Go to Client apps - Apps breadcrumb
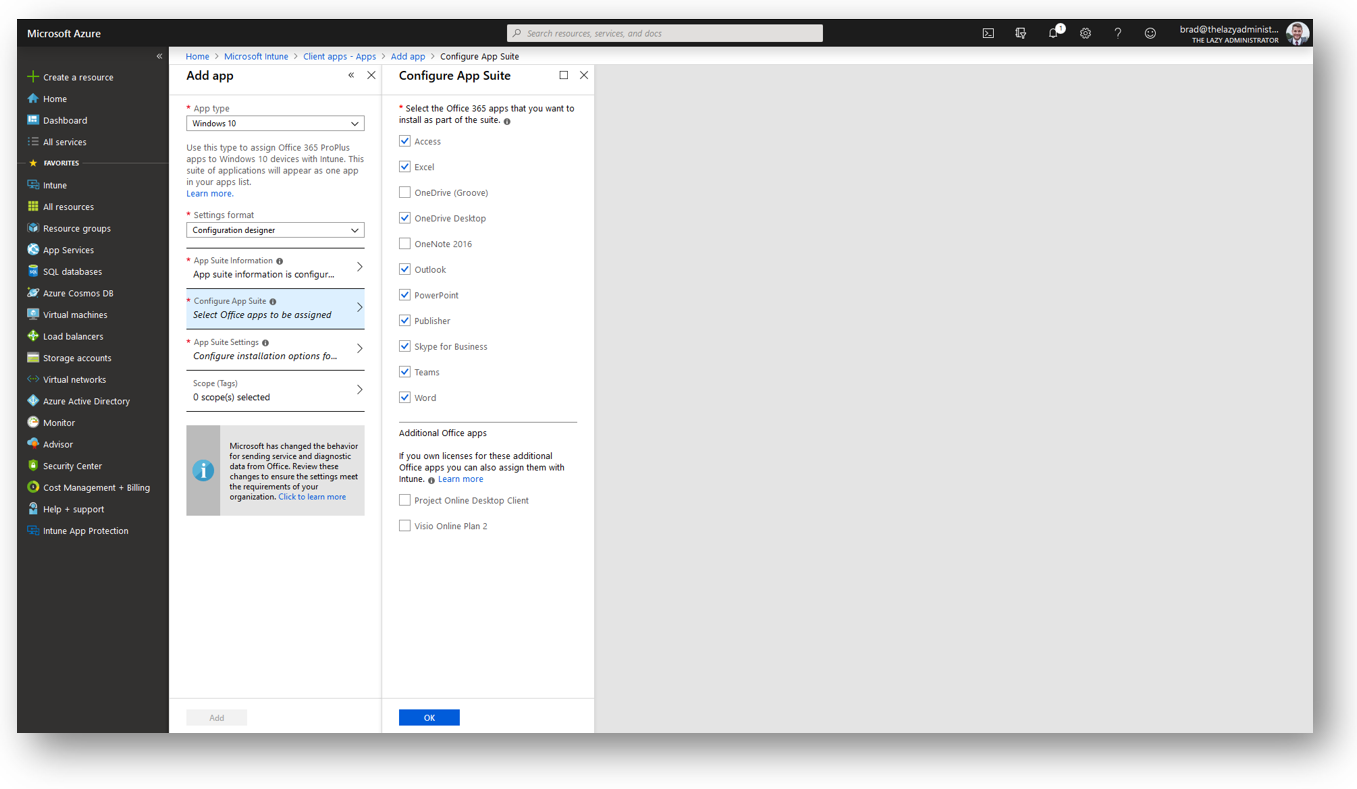The height and width of the screenshot is (789, 1357). (340, 57)
